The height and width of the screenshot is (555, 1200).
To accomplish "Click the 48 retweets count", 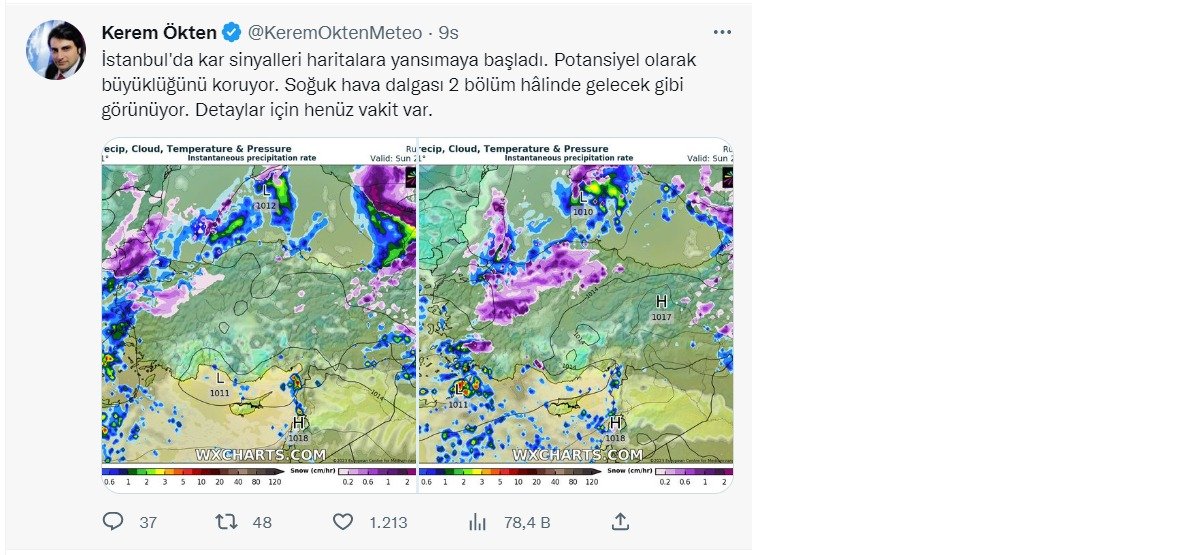I will pyautogui.click(x=261, y=522).
